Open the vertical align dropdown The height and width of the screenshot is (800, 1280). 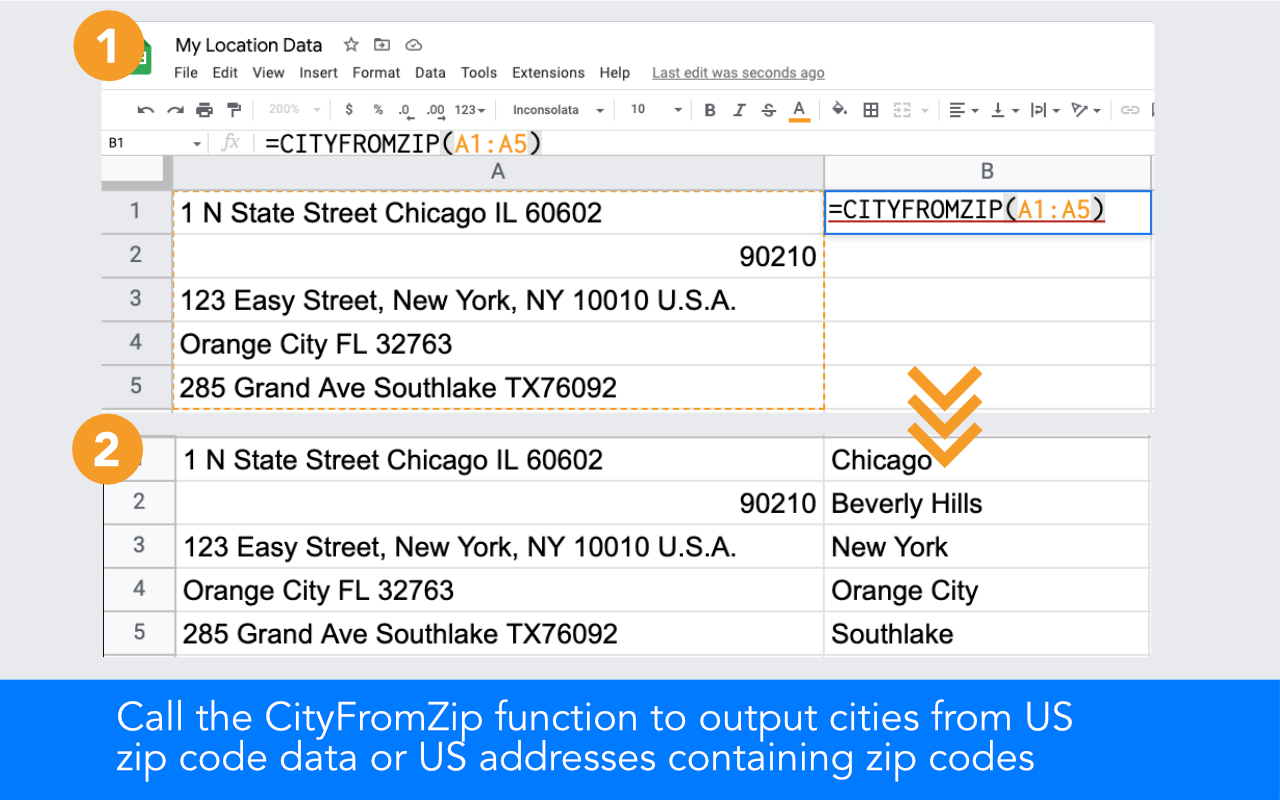1004,110
